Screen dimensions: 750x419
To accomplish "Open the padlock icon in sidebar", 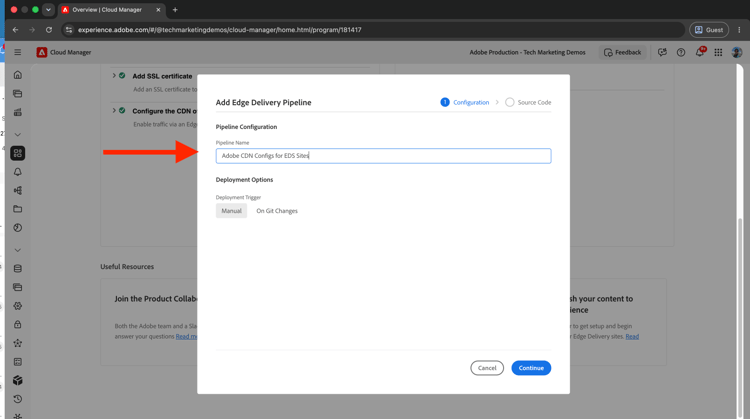I will tap(18, 324).
